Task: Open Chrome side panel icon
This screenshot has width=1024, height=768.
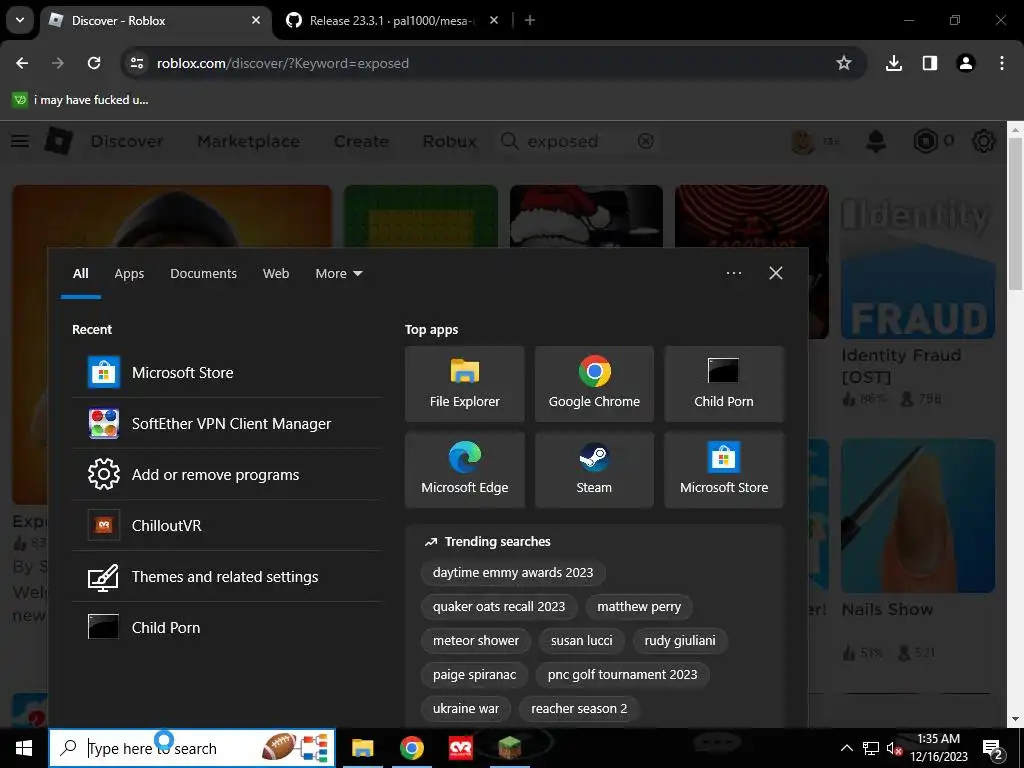Action: [930, 63]
